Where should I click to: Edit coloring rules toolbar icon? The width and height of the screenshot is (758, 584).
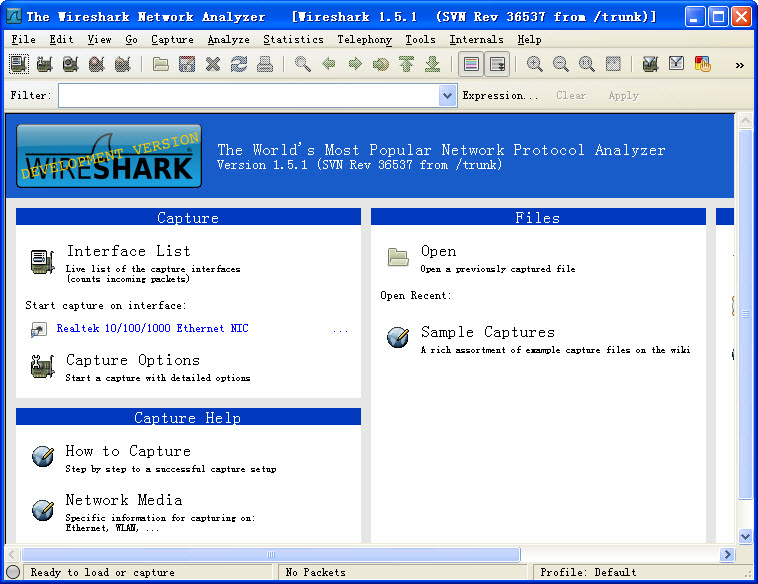point(702,64)
